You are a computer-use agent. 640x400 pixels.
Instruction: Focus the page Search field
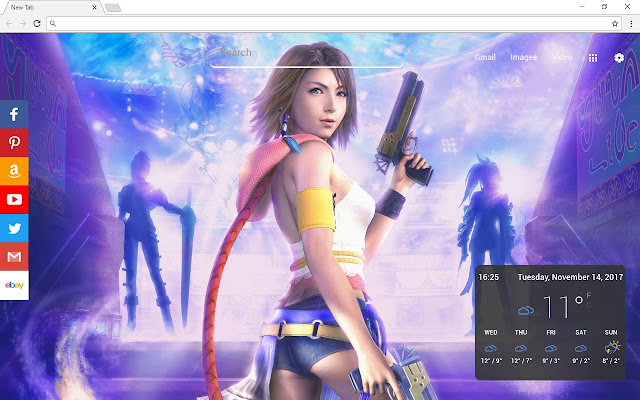[307, 55]
